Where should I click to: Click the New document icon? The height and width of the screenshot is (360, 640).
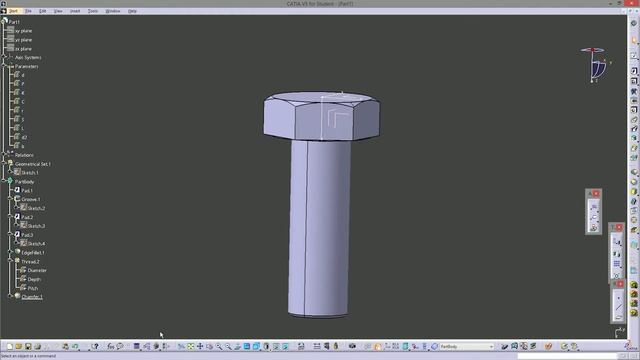point(9,347)
